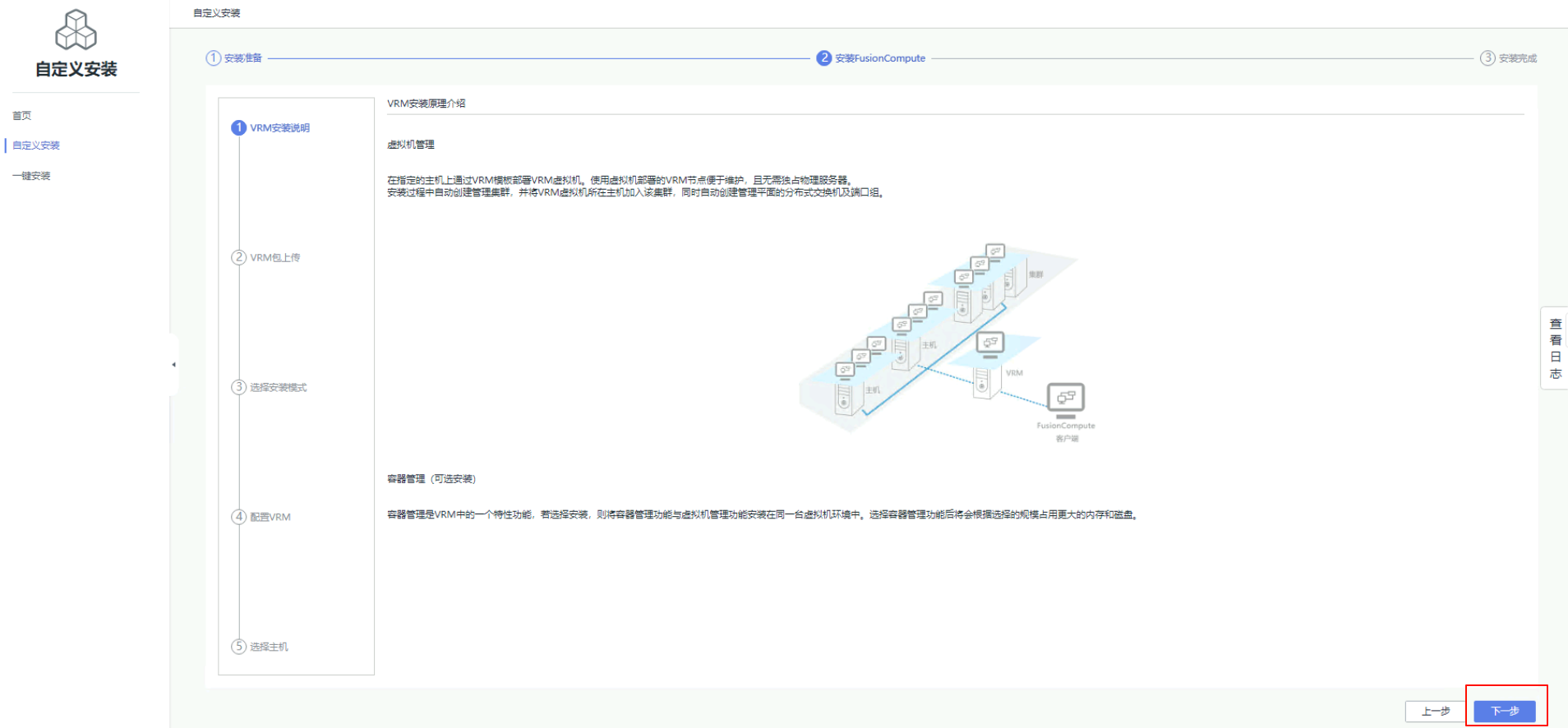Click the 自定义安装 sidebar heading text
Viewport: 1568px width, 728px height.
tap(76, 70)
